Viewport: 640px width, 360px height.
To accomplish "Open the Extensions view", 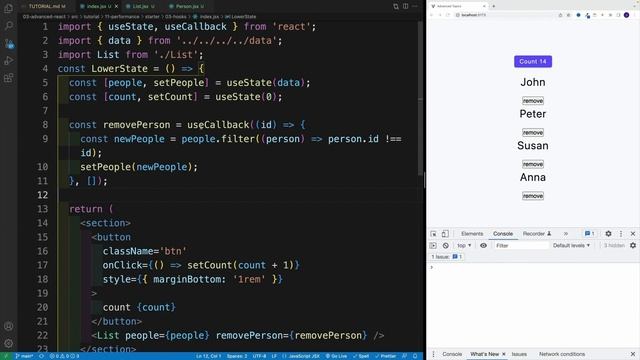I will coord(9,78).
